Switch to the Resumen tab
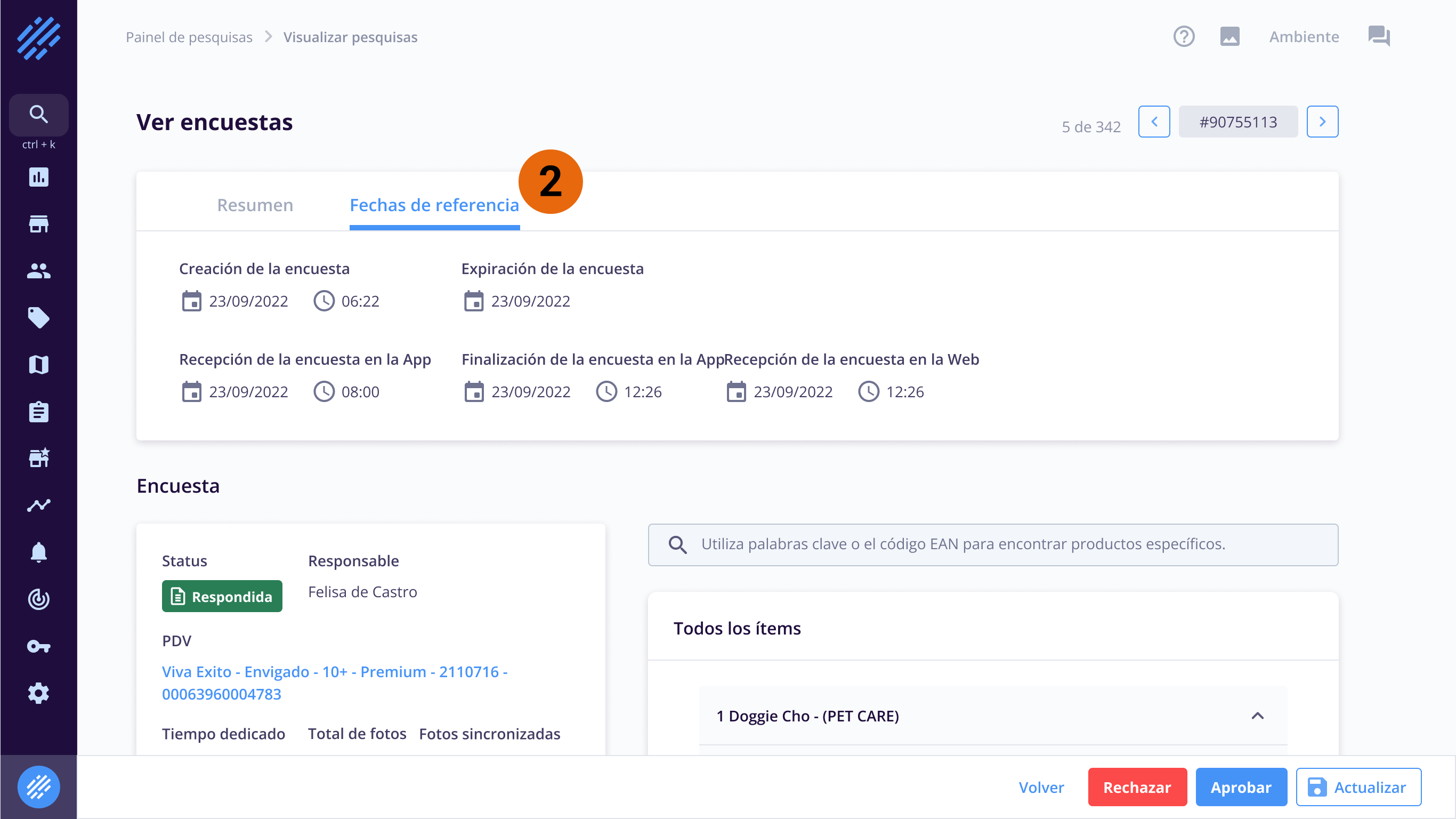This screenshot has width=1456, height=819. (255, 205)
